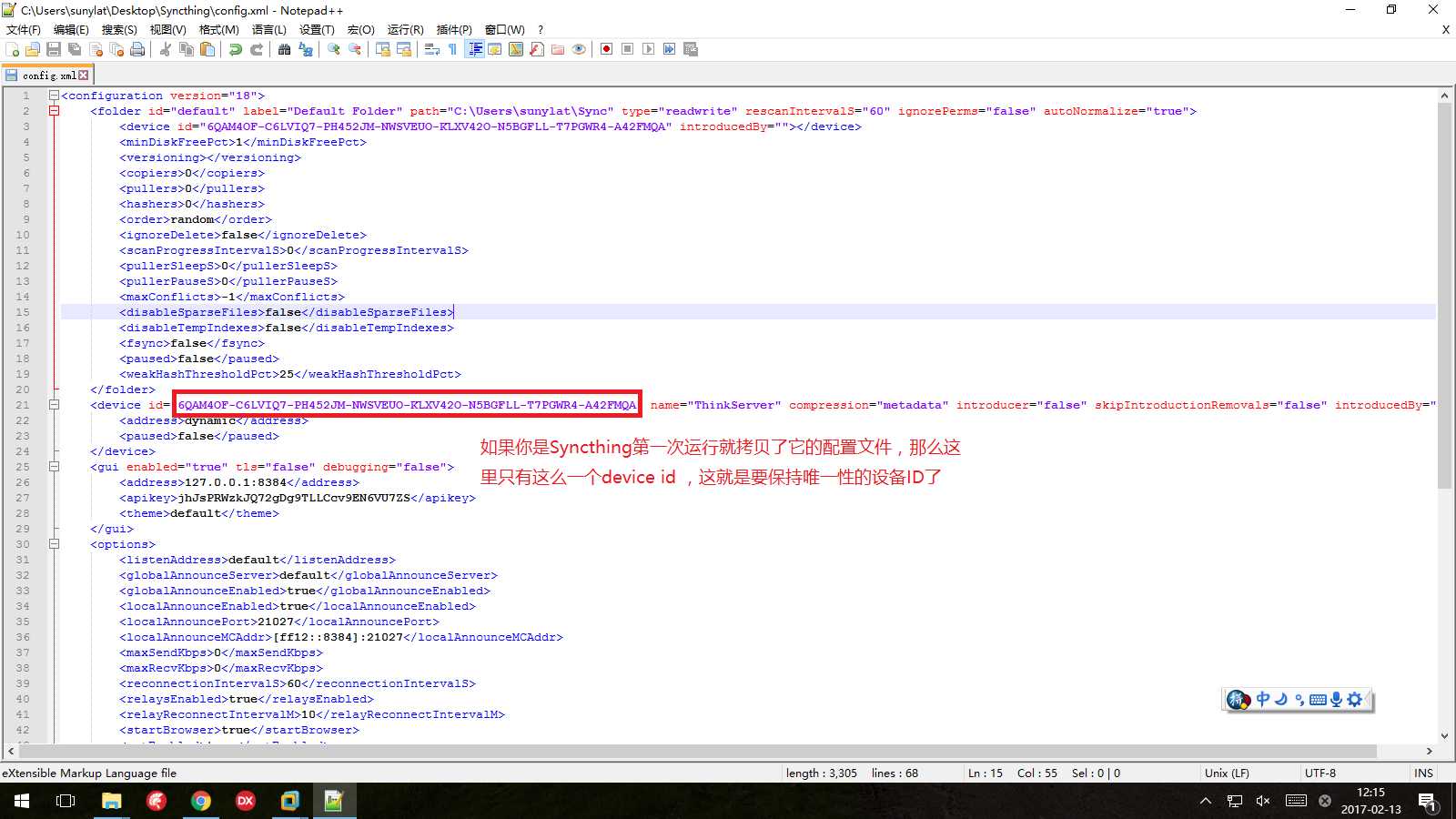The image size is (1456, 819).
Task: Click the Print toolbar icon
Action: point(137,49)
